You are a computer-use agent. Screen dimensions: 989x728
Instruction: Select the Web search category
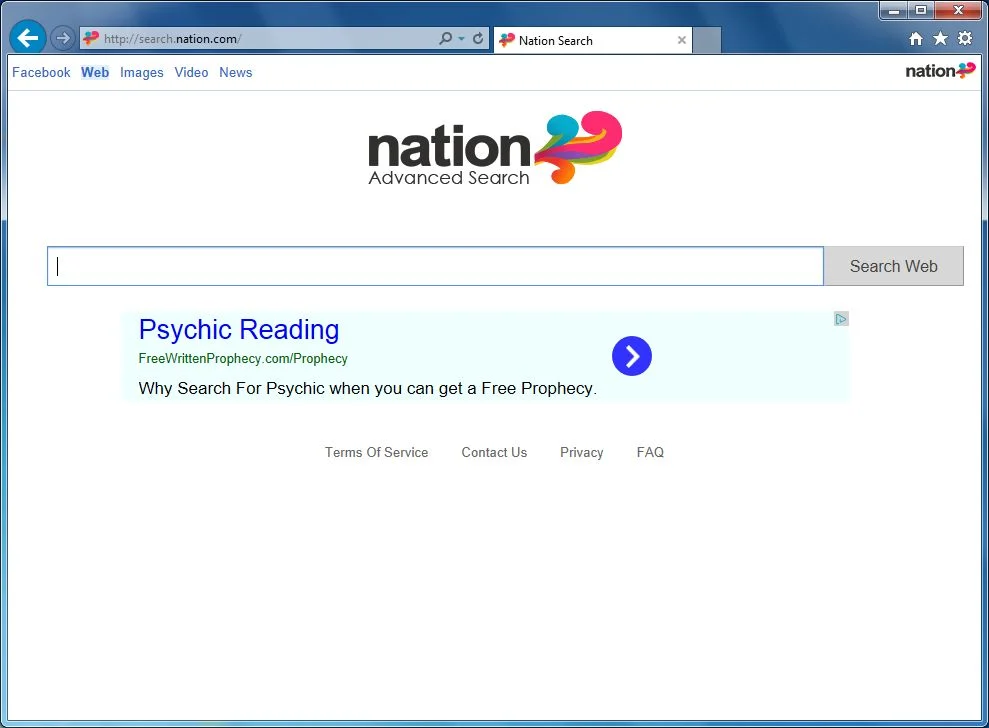[95, 73]
